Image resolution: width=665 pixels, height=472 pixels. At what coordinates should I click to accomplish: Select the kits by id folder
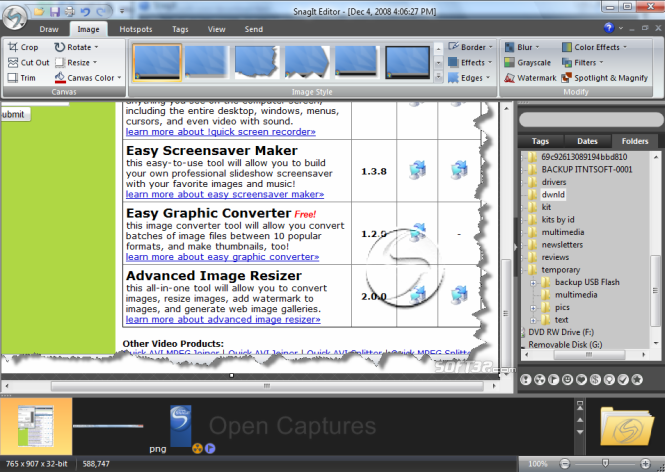coord(558,220)
